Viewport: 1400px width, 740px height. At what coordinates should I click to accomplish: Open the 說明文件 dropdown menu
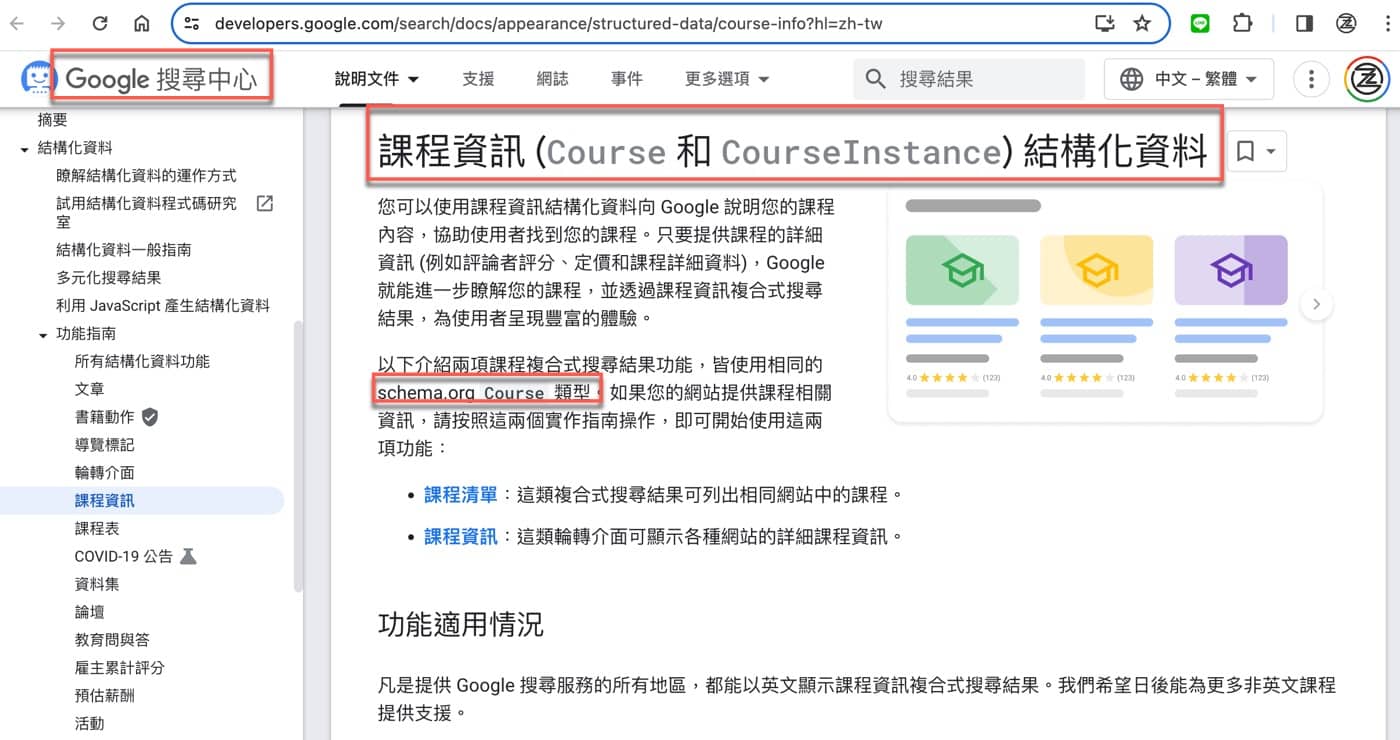[x=377, y=78]
